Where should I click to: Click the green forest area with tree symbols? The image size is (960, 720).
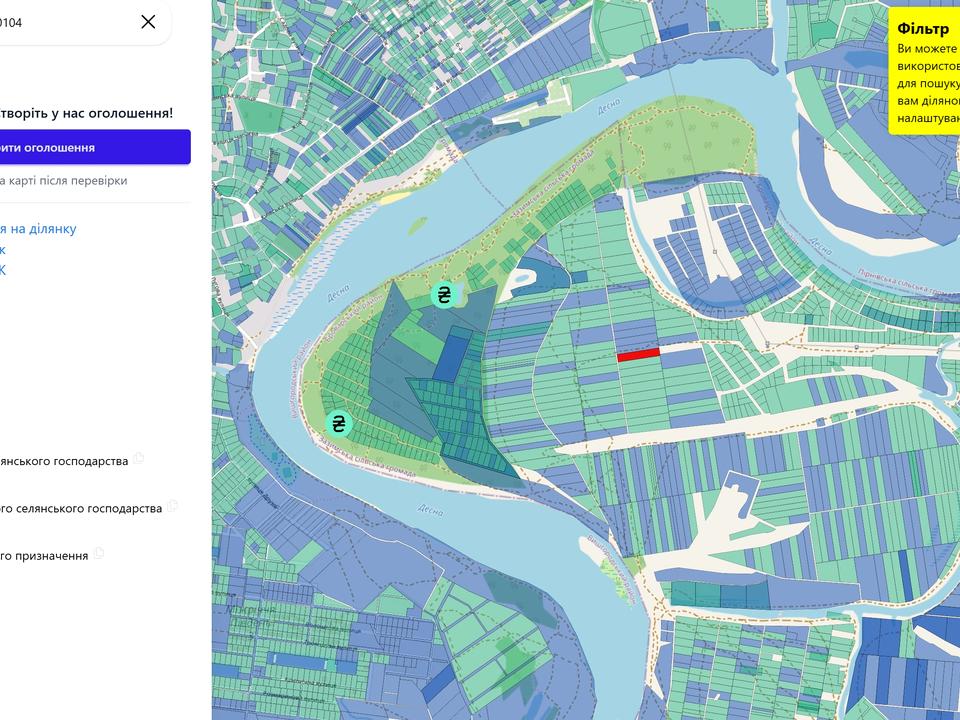pos(686,141)
